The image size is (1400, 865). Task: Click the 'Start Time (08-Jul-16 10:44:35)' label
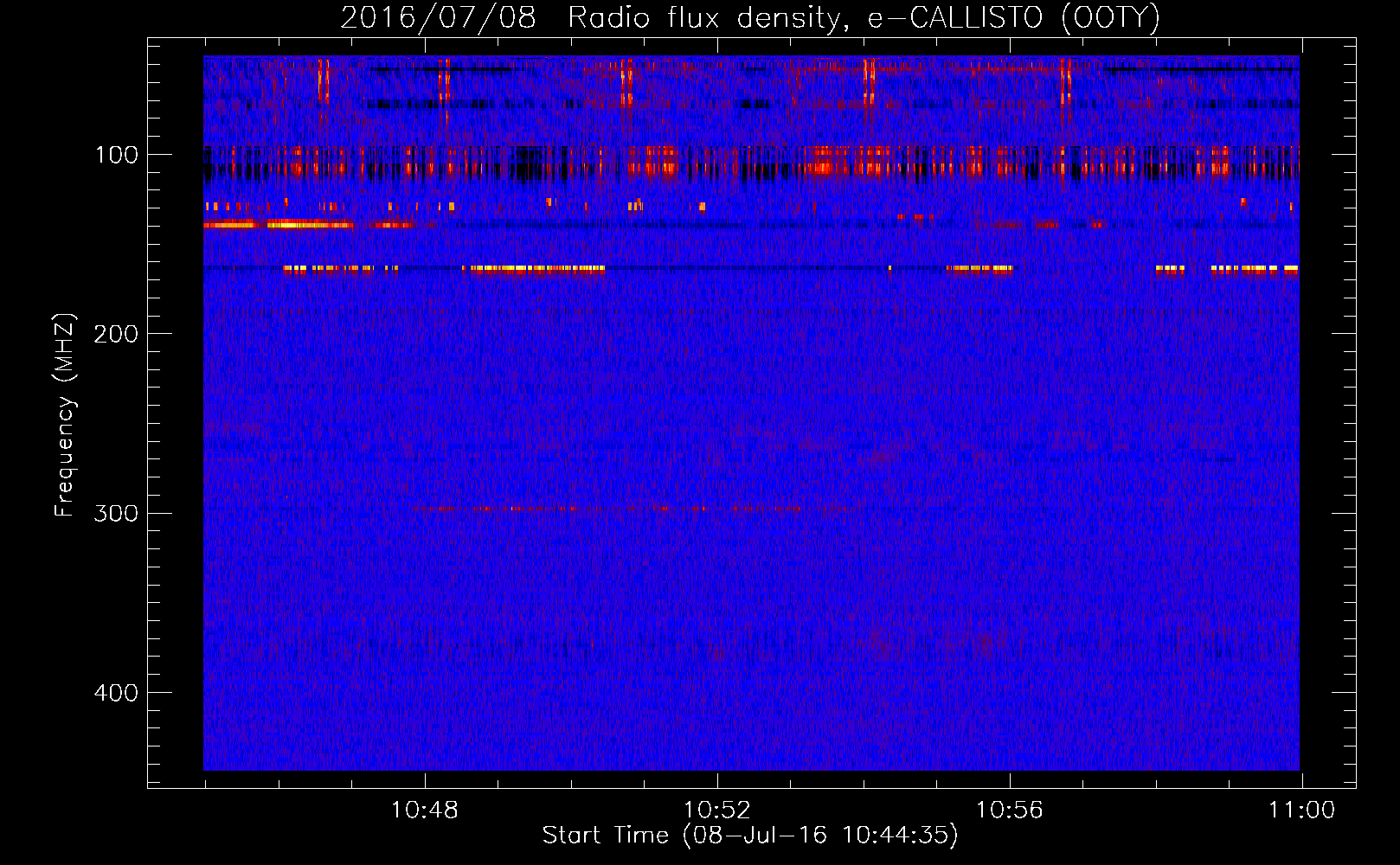coord(750,836)
